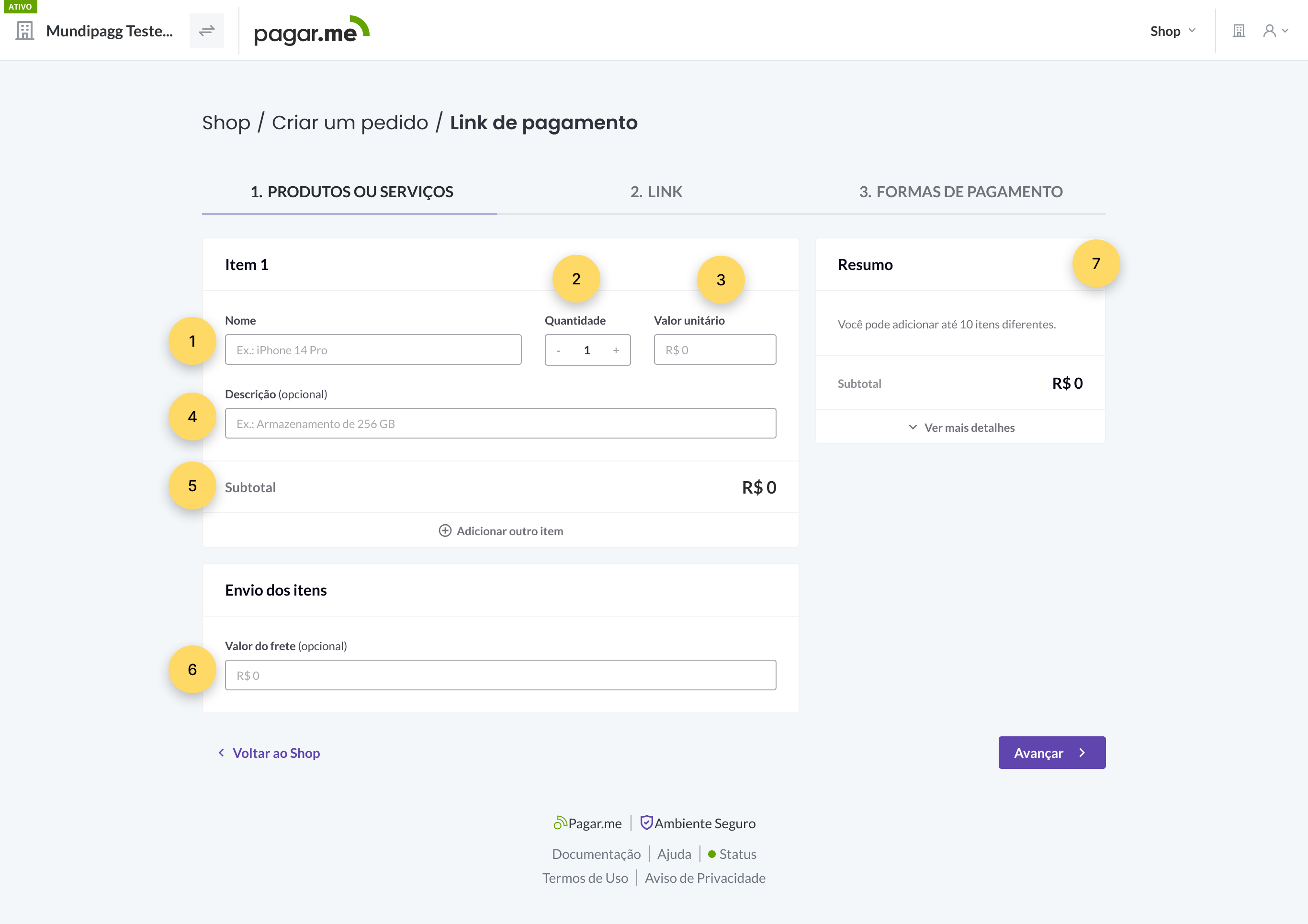
Task: Click the Mundipagg Teste... account name
Action: point(109,31)
